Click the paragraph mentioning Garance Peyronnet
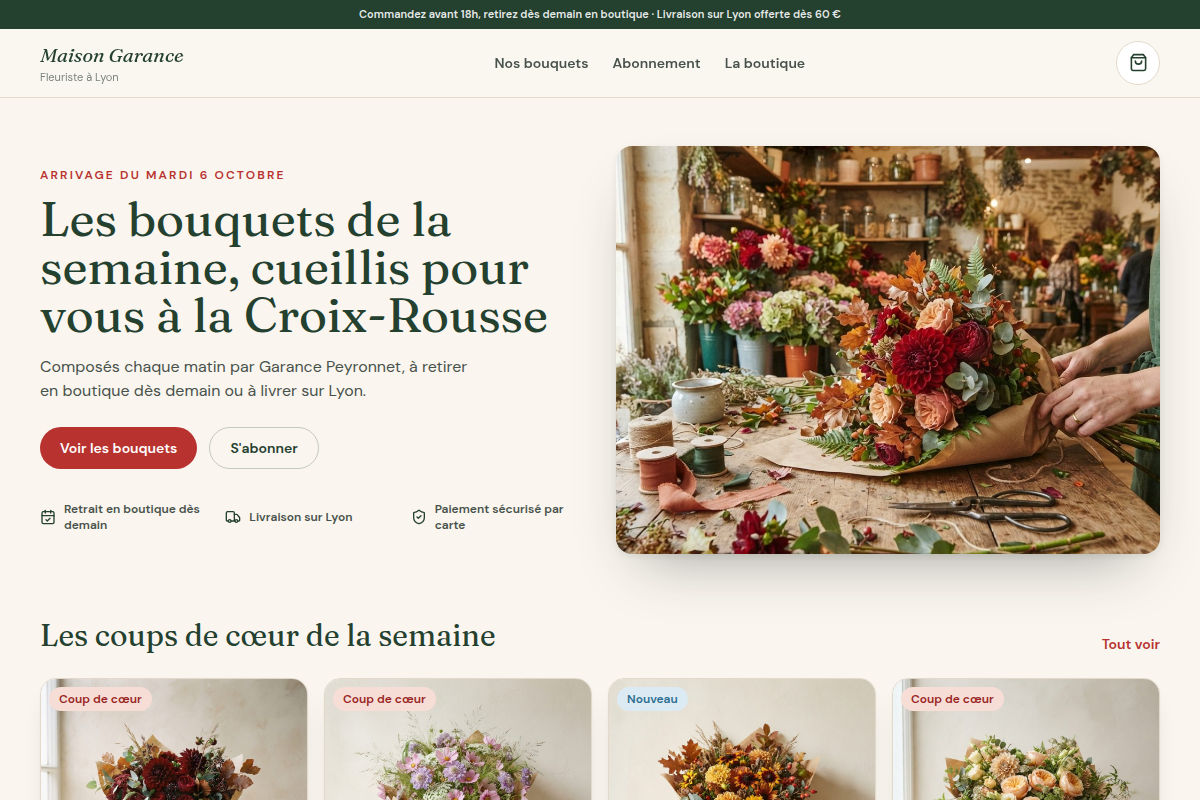The height and width of the screenshot is (800, 1200). click(x=254, y=379)
